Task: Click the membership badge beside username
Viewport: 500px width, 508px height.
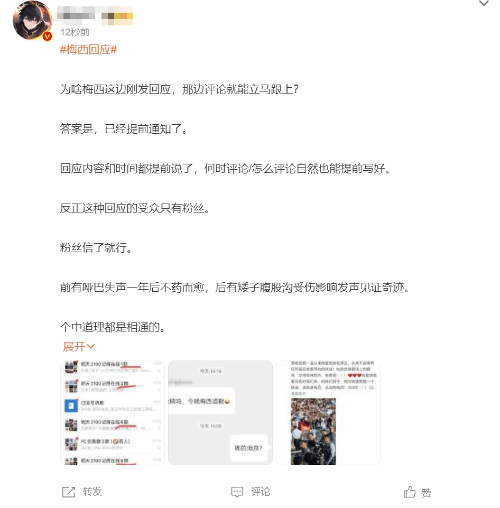Action: [117, 16]
